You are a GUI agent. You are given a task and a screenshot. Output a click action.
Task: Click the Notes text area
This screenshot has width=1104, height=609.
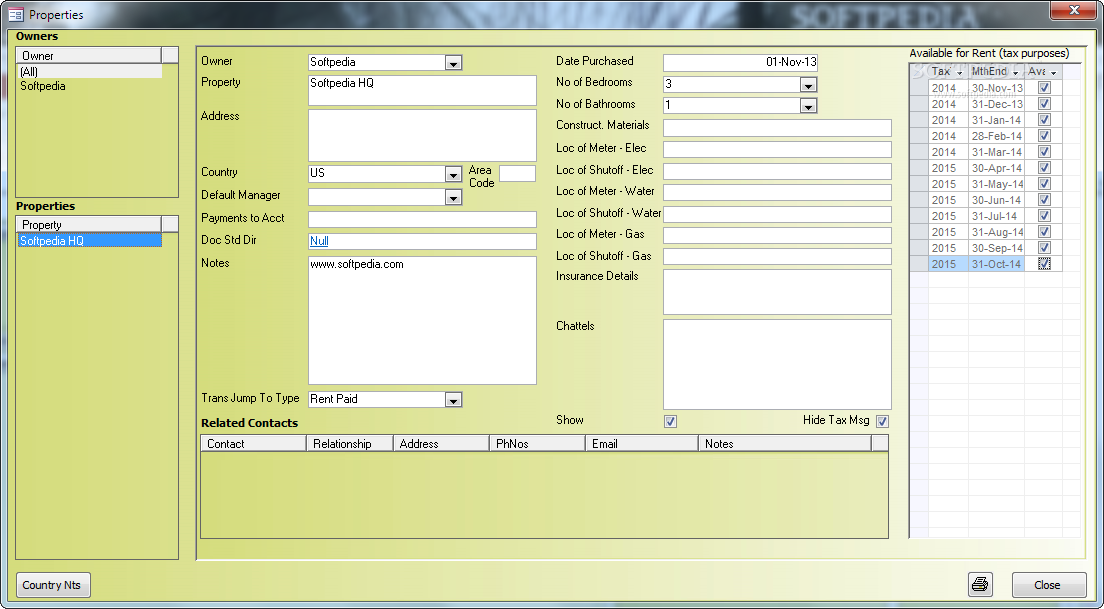point(422,320)
